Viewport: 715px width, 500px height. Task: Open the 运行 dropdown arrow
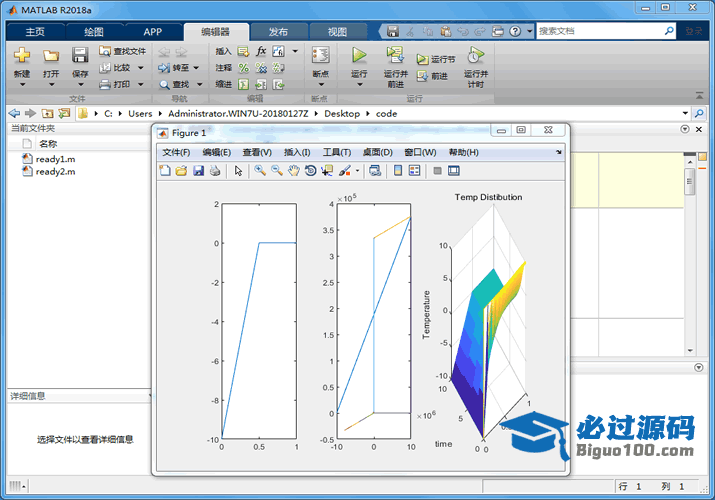point(359,85)
